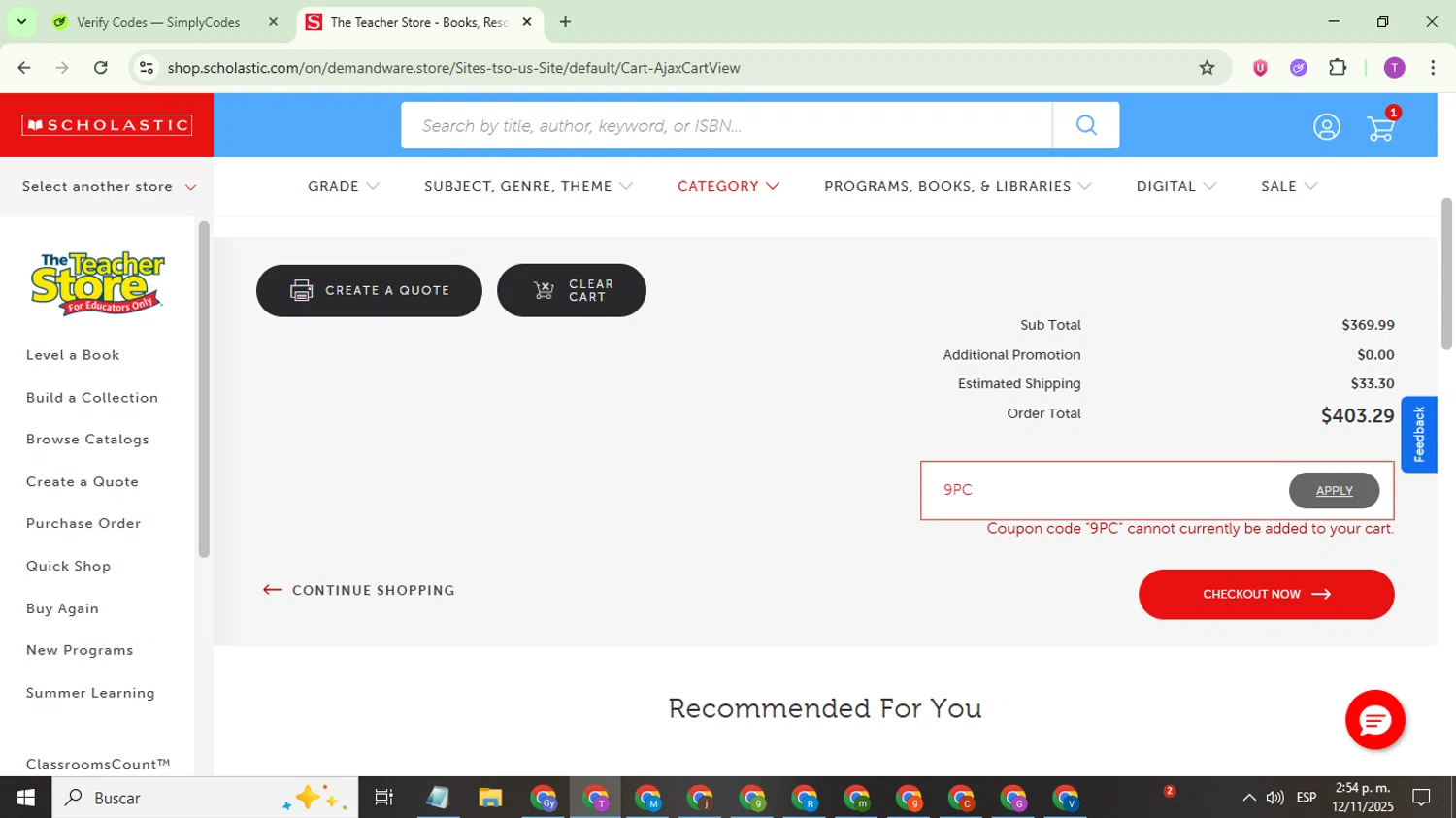
Task: Open New Programs link
Action: (80, 651)
